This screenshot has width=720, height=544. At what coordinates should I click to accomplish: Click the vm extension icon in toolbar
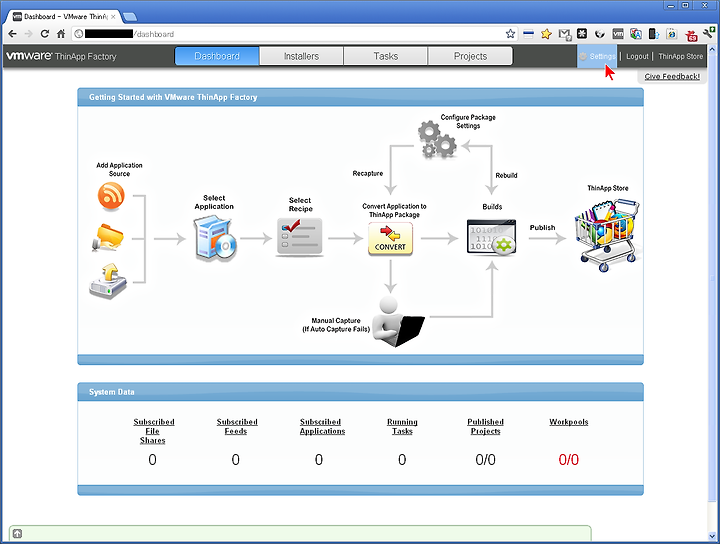[x=618, y=34]
